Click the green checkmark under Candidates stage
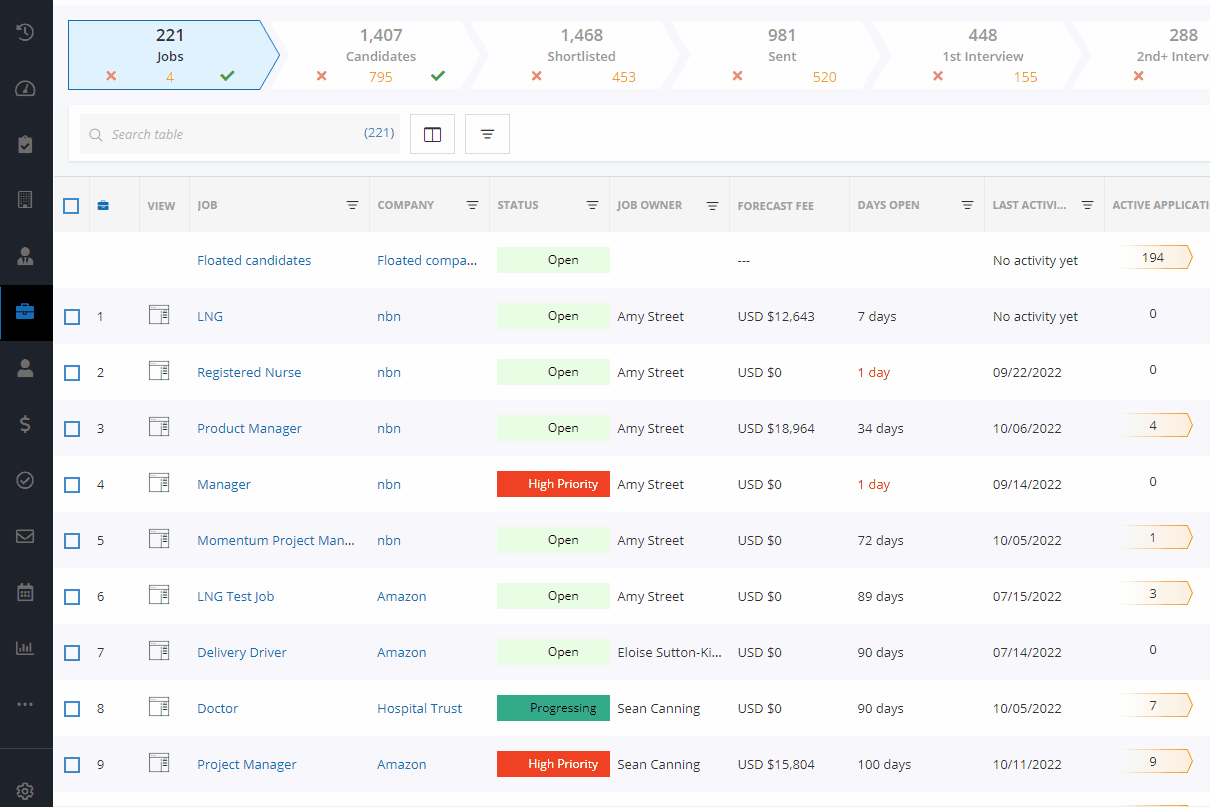The width and height of the screenshot is (1210, 807). pyautogui.click(x=438, y=76)
